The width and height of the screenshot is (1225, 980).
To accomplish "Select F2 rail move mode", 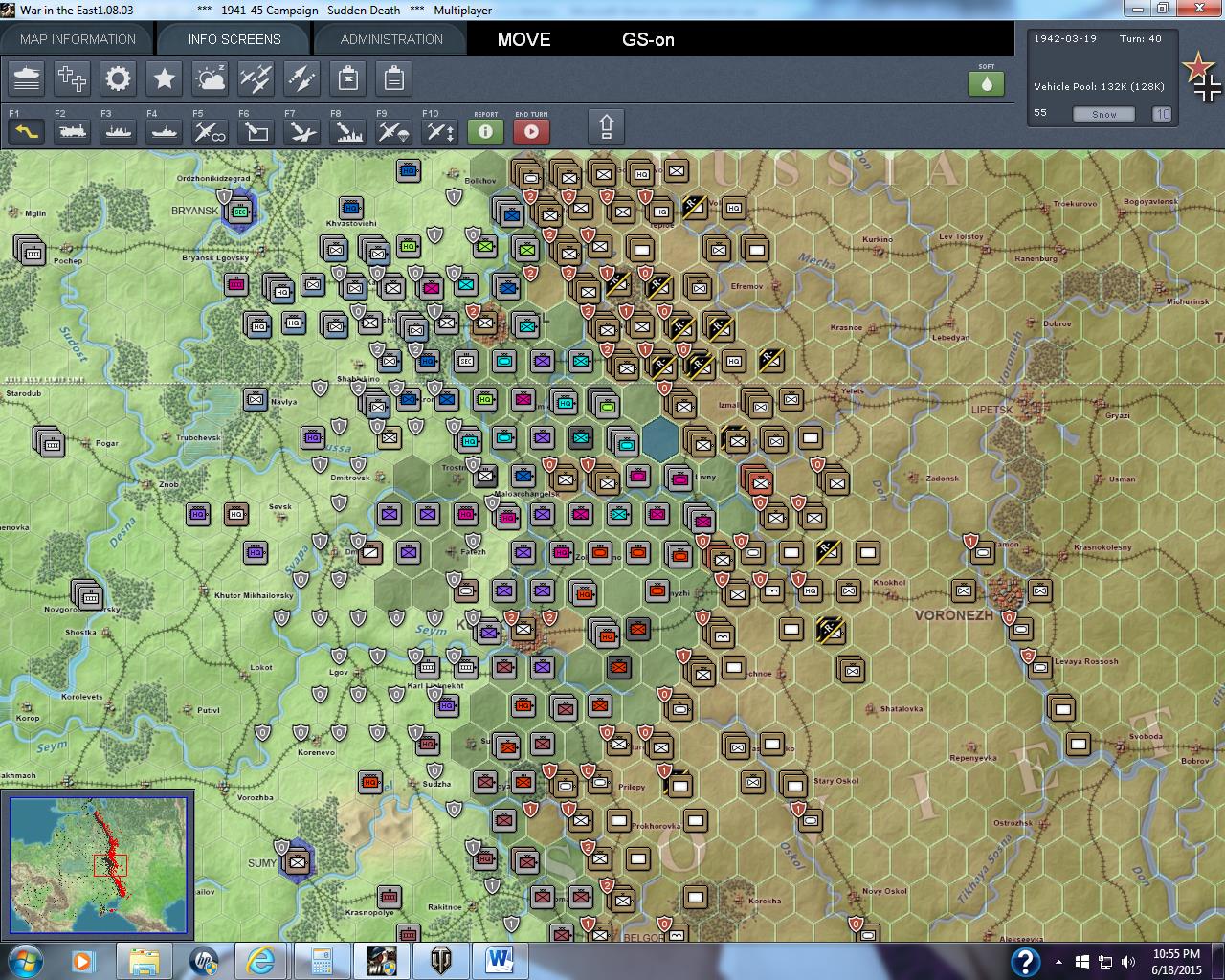I will (72, 130).
